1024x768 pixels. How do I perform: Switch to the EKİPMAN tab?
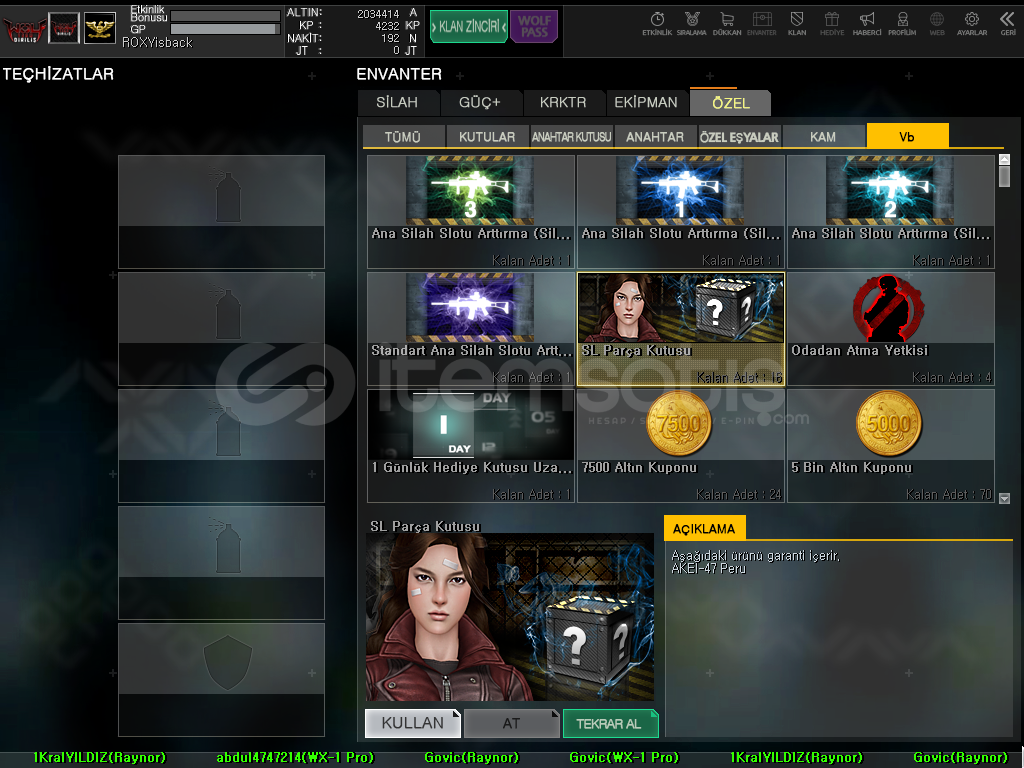[x=646, y=103]
